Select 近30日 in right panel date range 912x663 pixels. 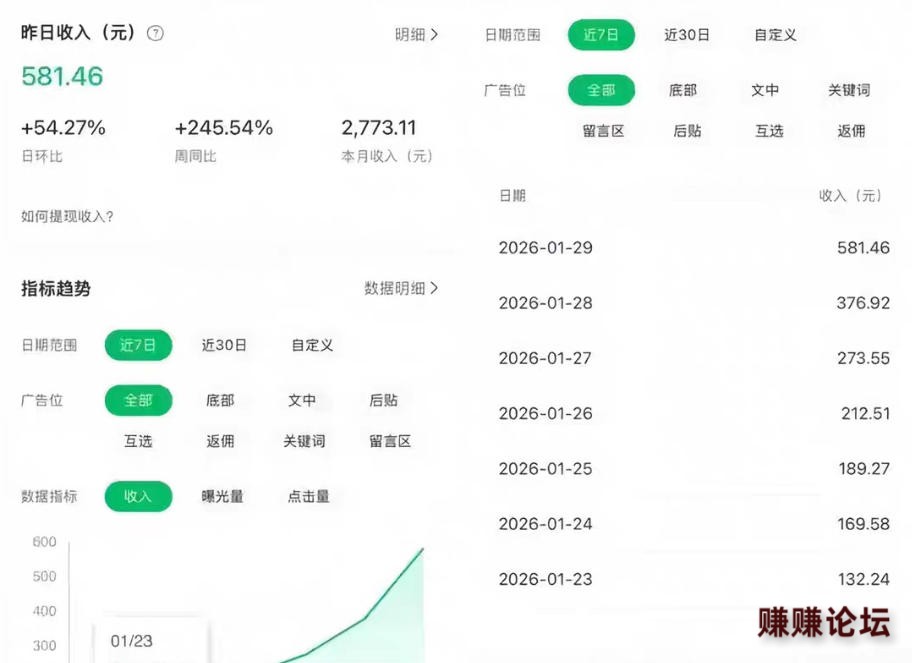(687, 35)
